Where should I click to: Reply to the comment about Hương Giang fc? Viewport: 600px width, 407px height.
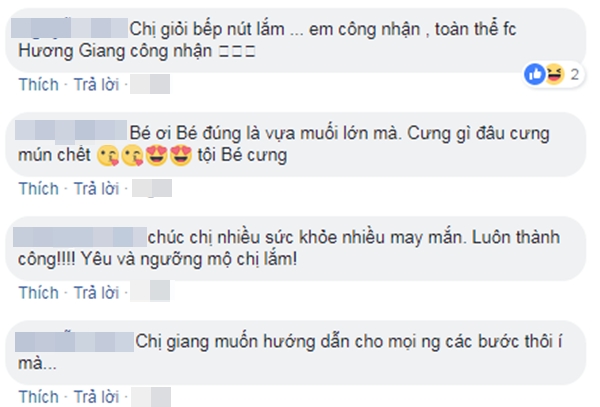pos(96,85)
